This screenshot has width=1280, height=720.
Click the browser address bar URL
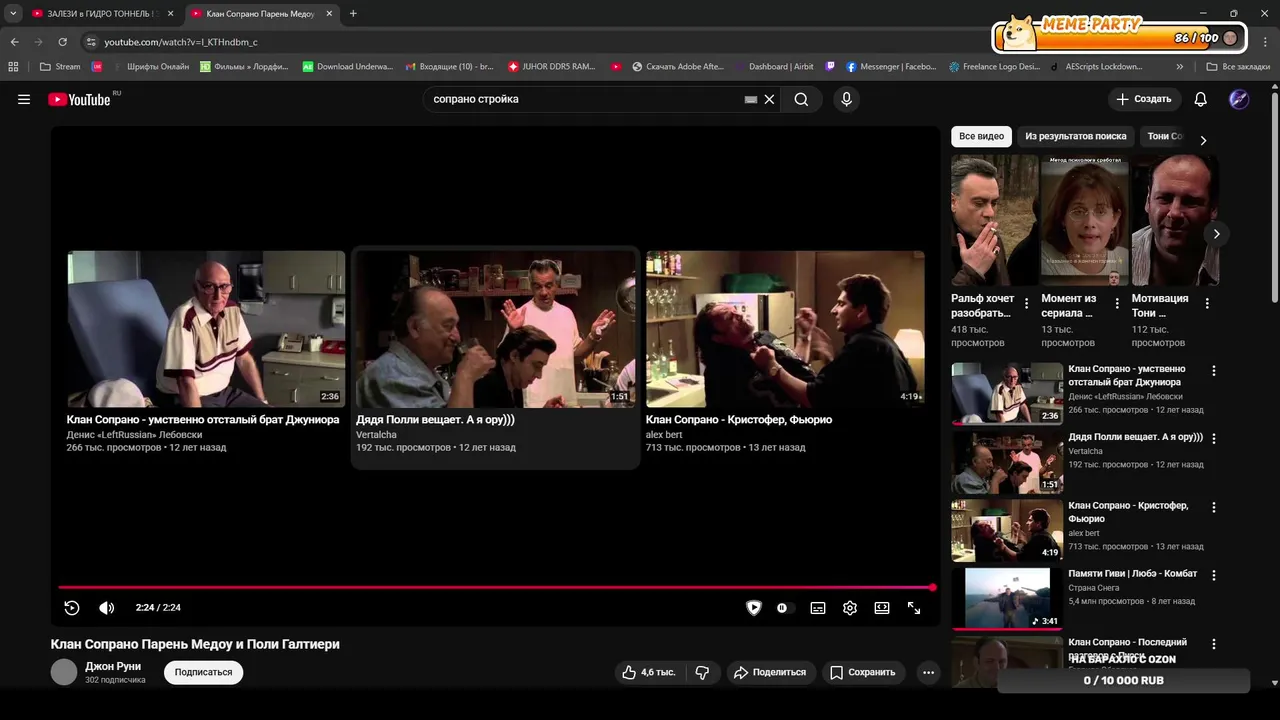181,42
